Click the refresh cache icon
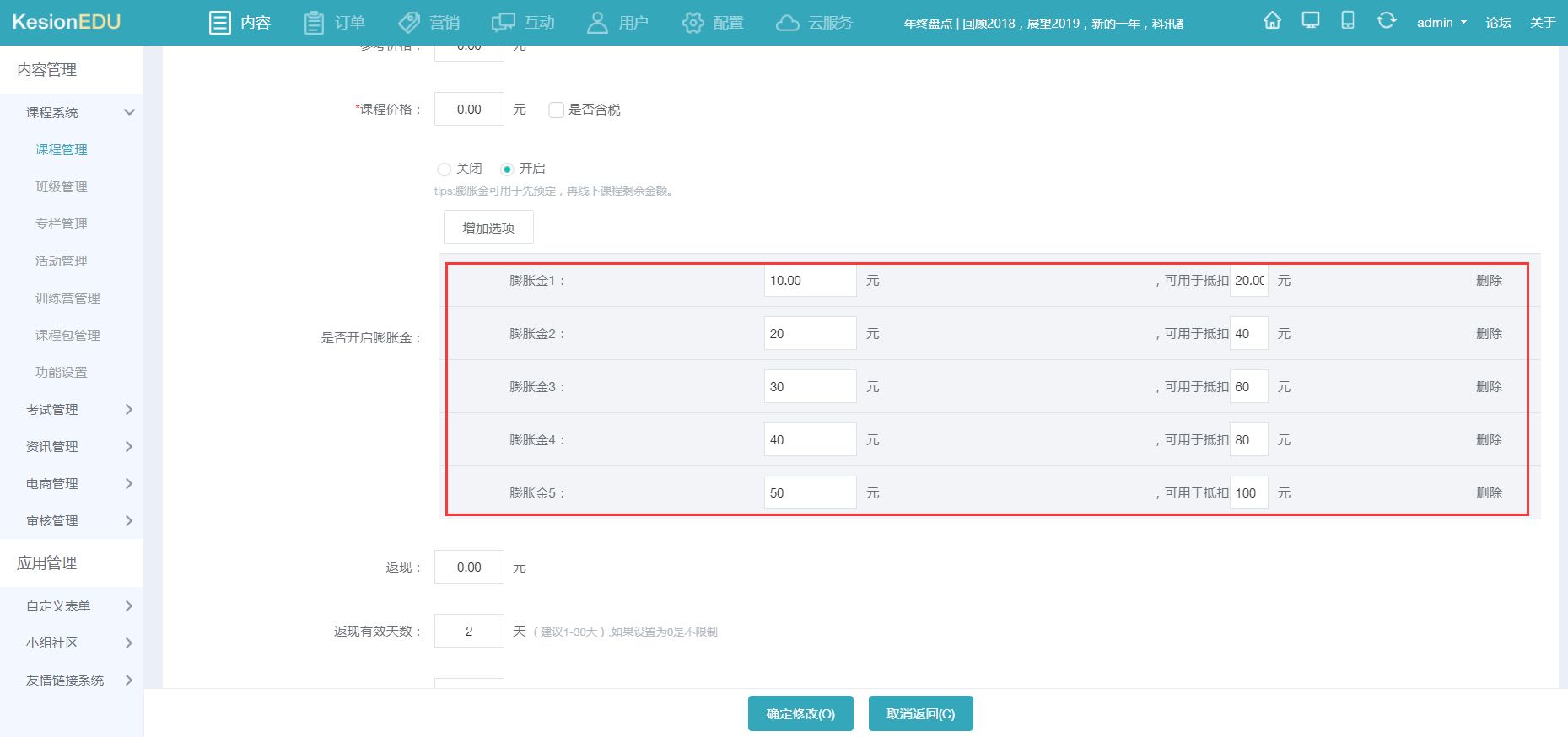1568x737 pixels. (1386, 21)
